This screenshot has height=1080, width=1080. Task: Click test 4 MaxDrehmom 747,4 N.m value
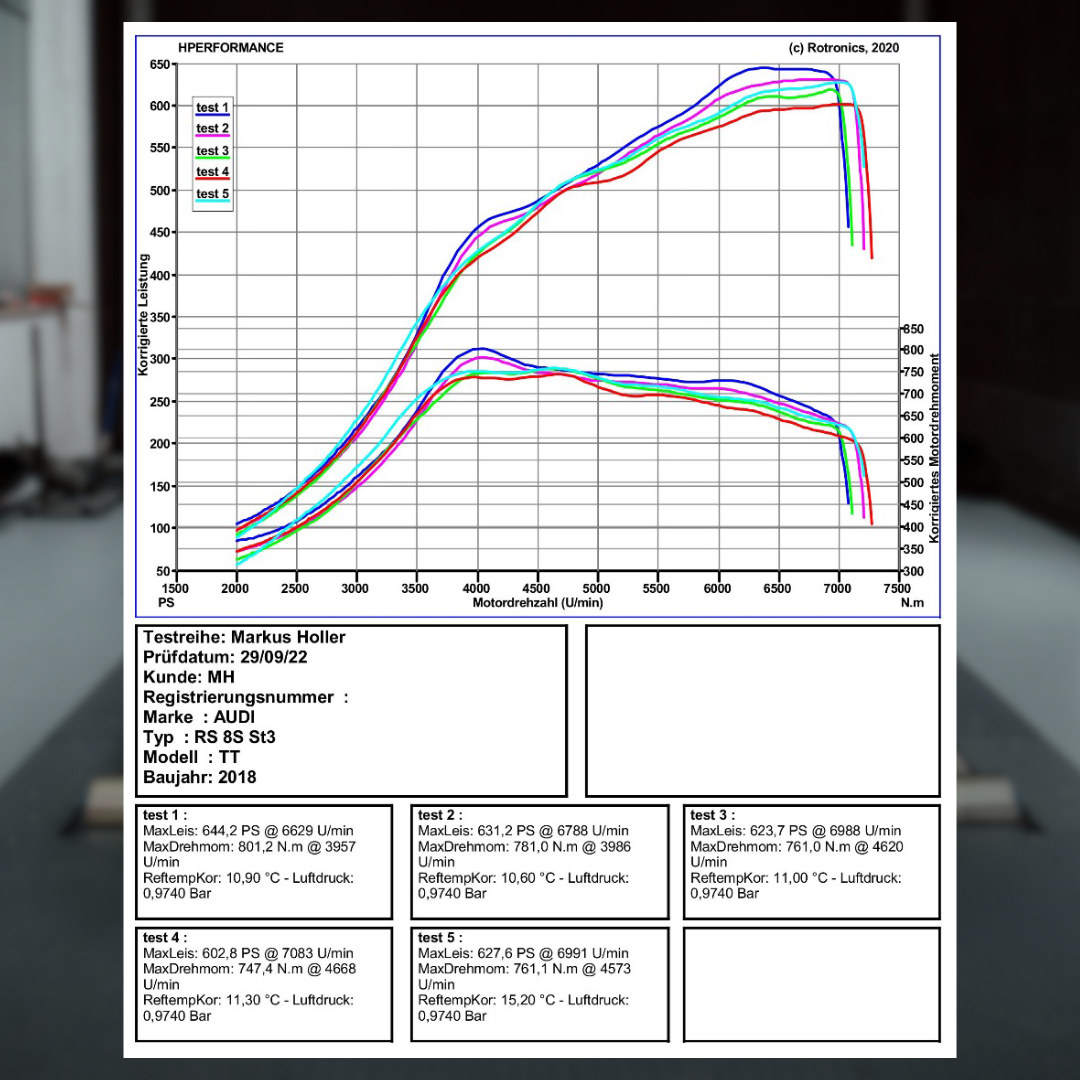pyautogui.click(x=247, y=968)
